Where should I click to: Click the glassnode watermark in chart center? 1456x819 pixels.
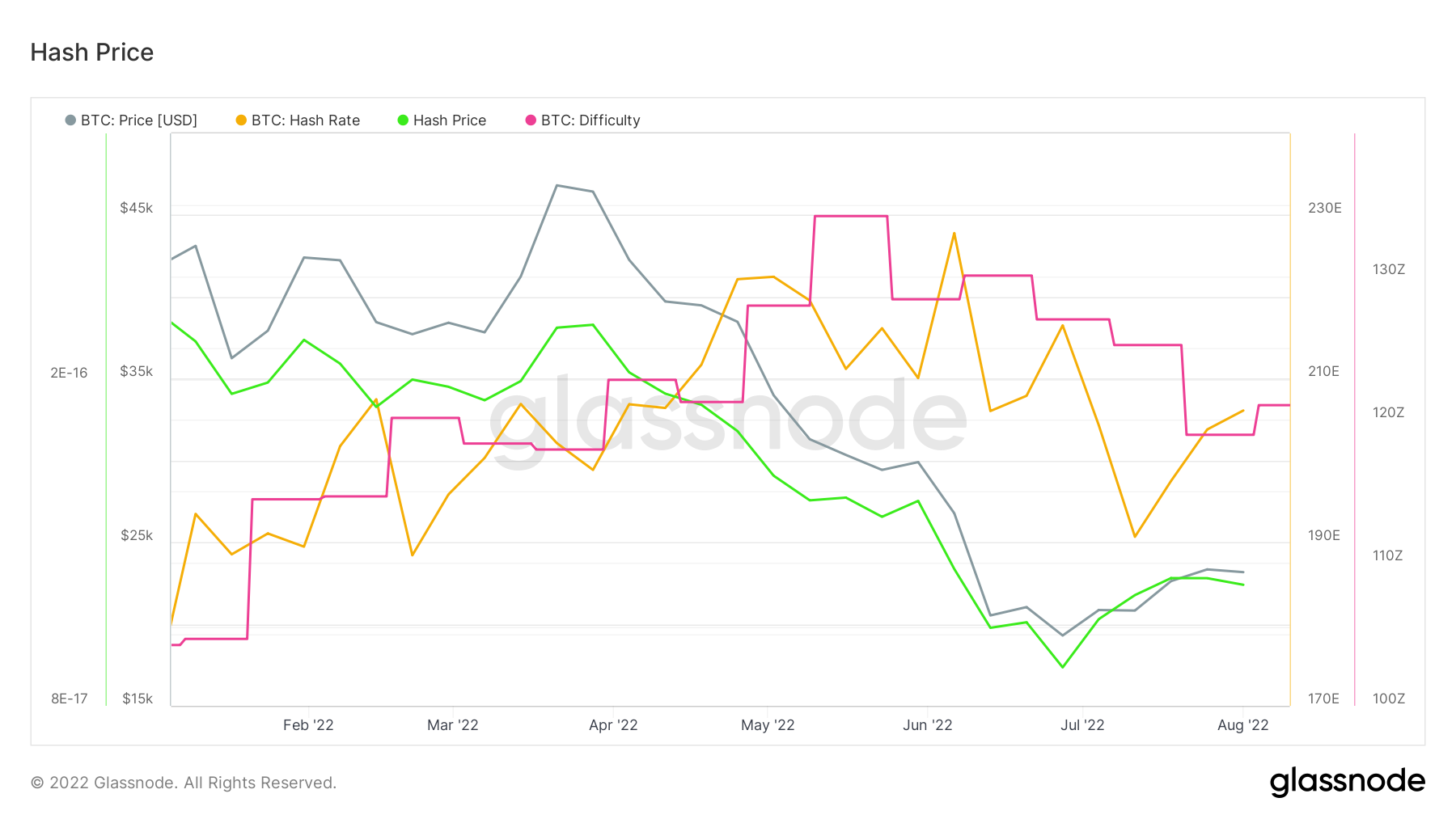coord(728,418)
